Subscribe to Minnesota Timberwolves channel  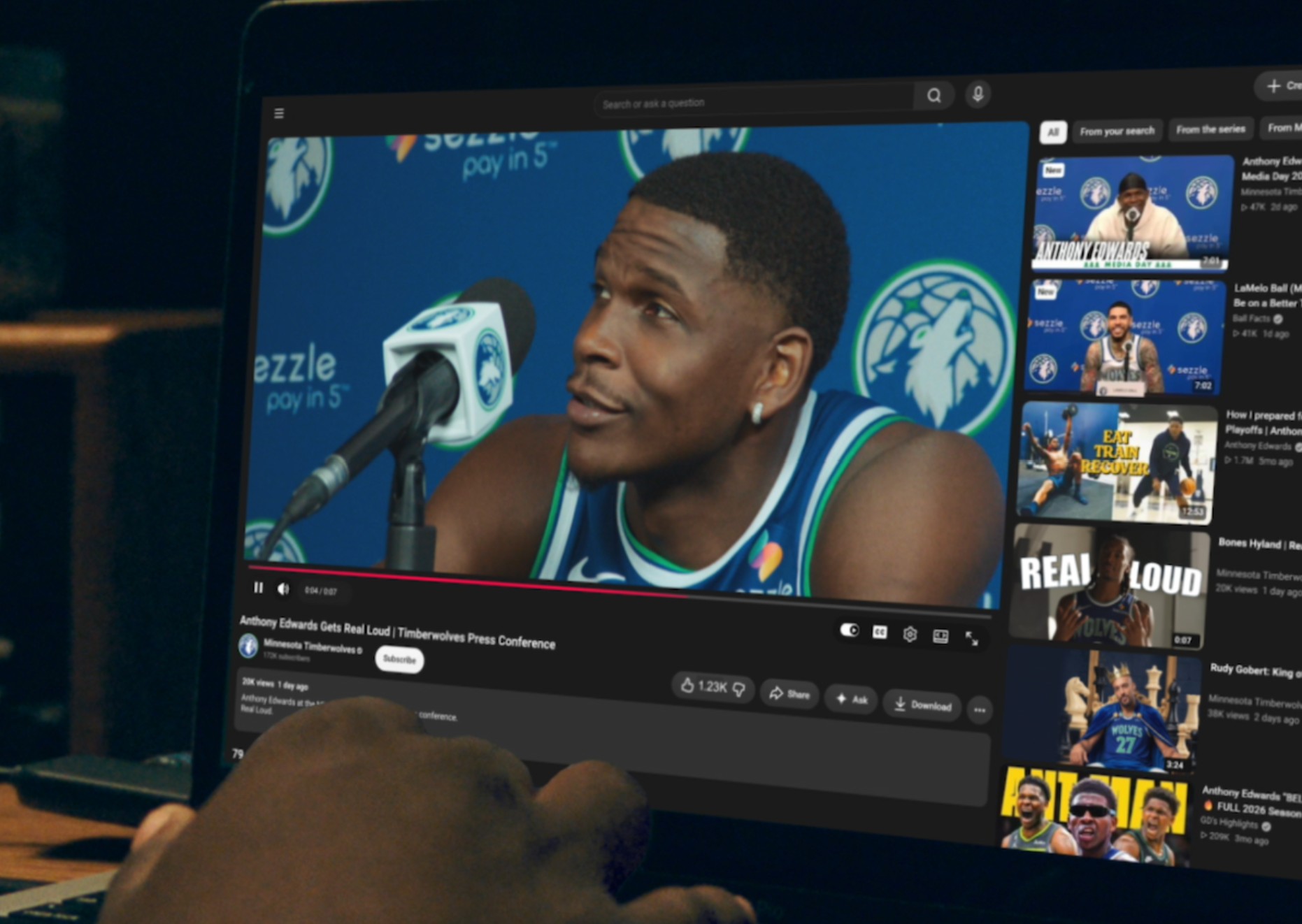399,659
